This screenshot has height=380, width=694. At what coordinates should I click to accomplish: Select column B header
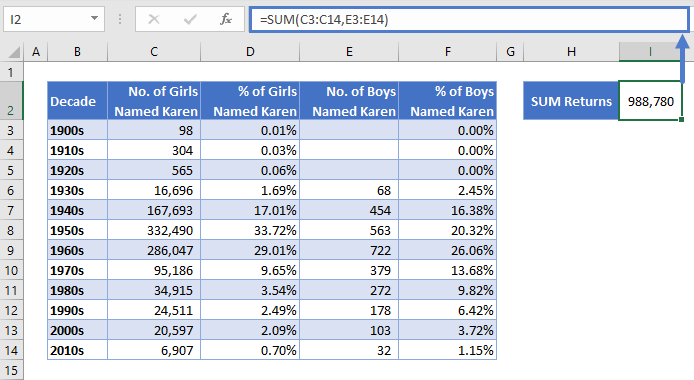(x=77, y=52)
